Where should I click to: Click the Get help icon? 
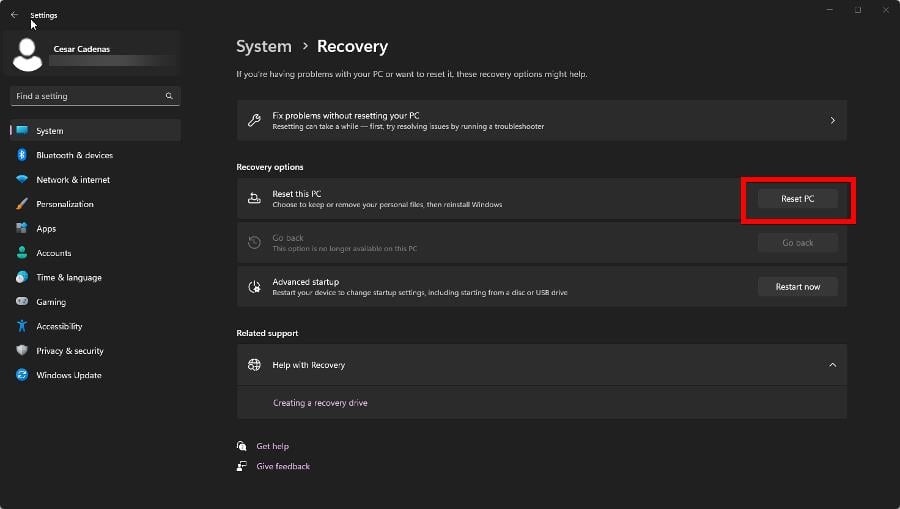242,446
